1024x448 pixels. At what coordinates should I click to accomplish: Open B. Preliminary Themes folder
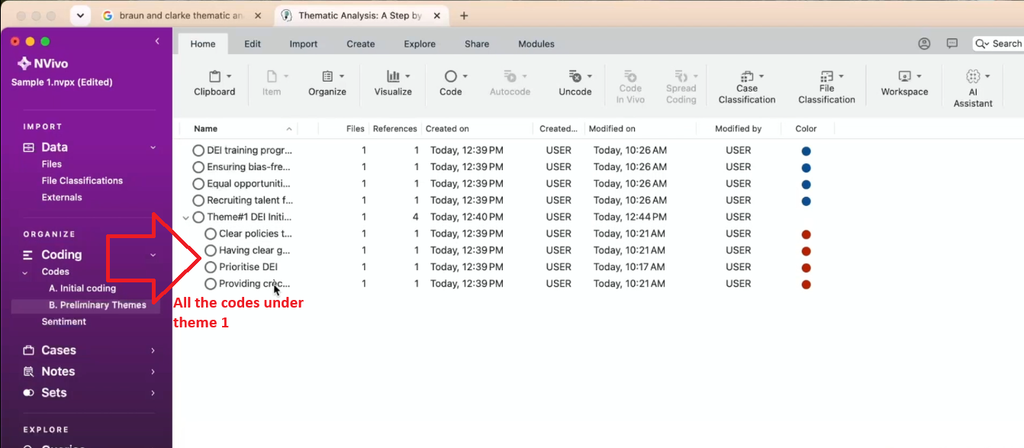tap(97, 305)
